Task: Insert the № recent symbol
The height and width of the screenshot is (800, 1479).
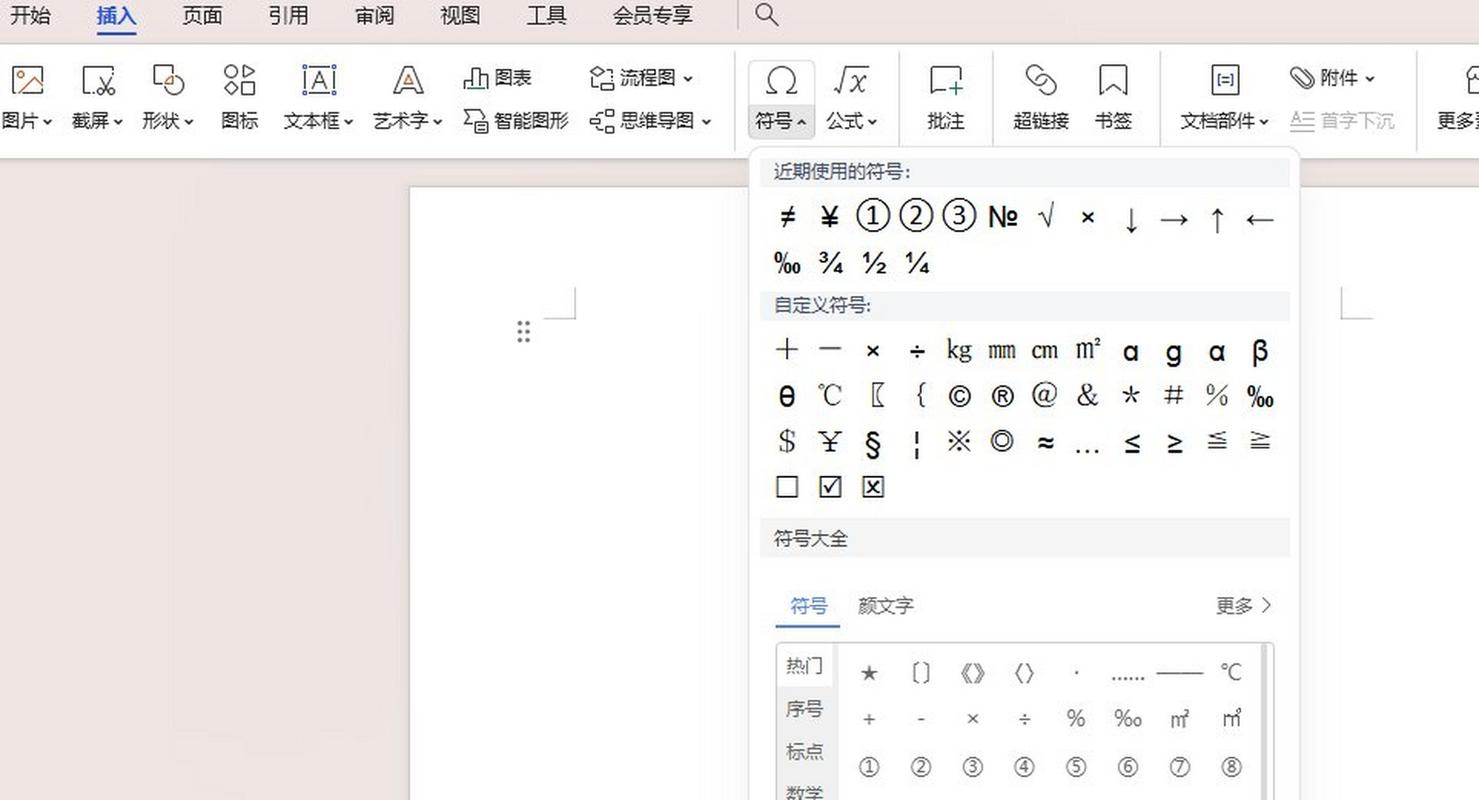Action: (1002, 216)
